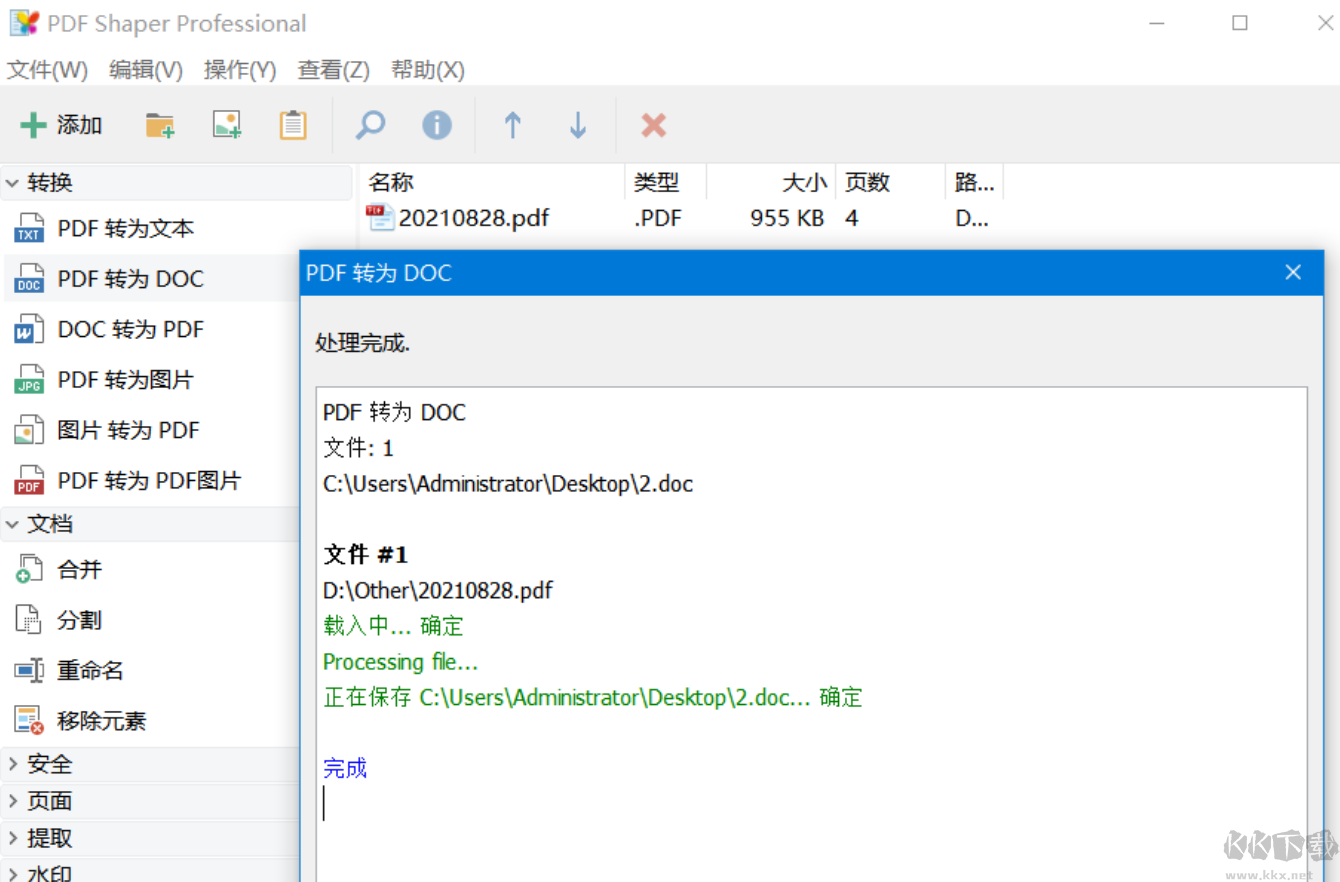The width and height of the screenshot is (1340, 882).
Task: Click the TXT icon for PDF 转为文本
Action: point(29,228)
